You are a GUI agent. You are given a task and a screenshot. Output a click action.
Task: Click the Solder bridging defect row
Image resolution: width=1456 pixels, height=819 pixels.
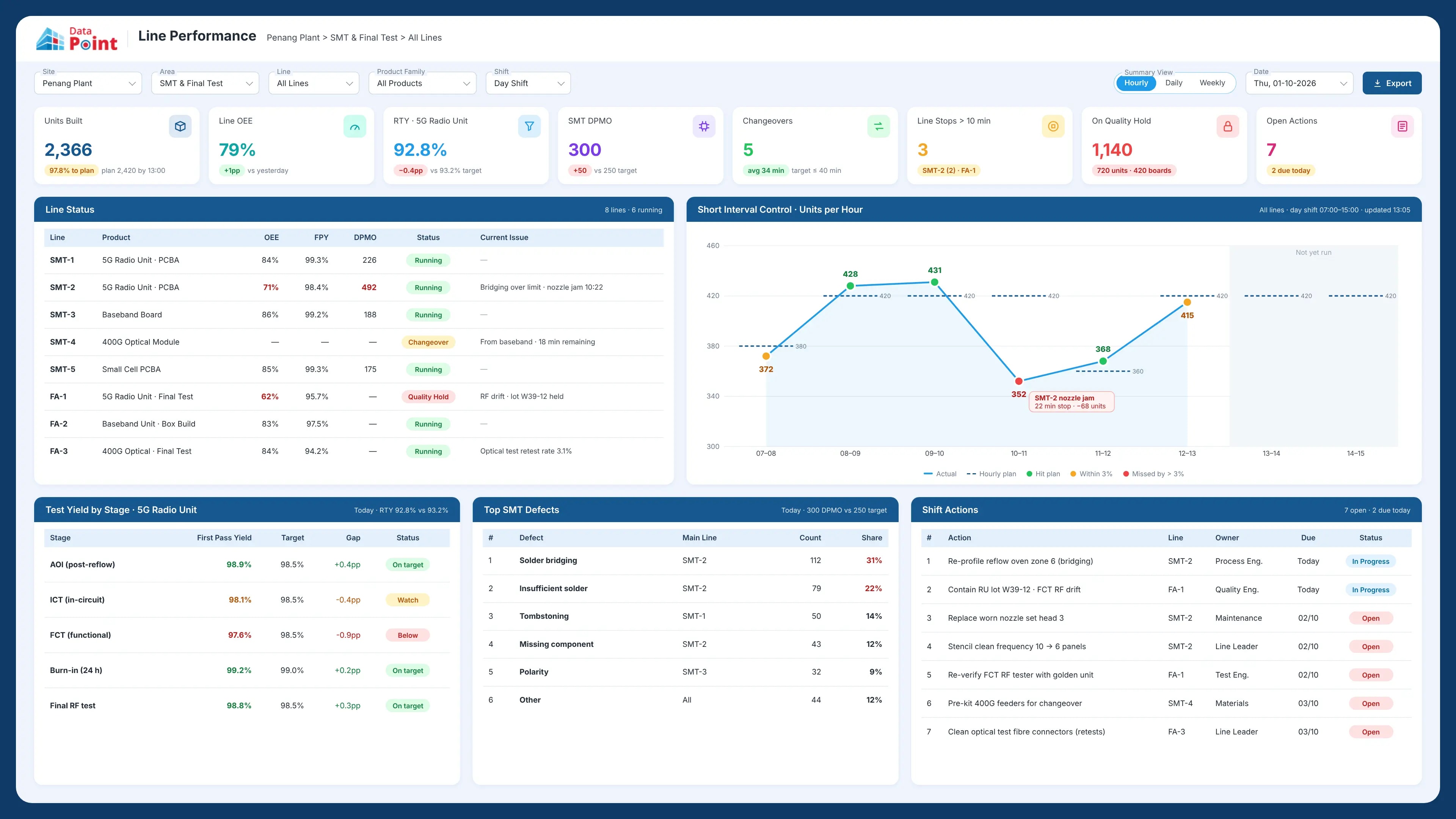click(685, 561)
